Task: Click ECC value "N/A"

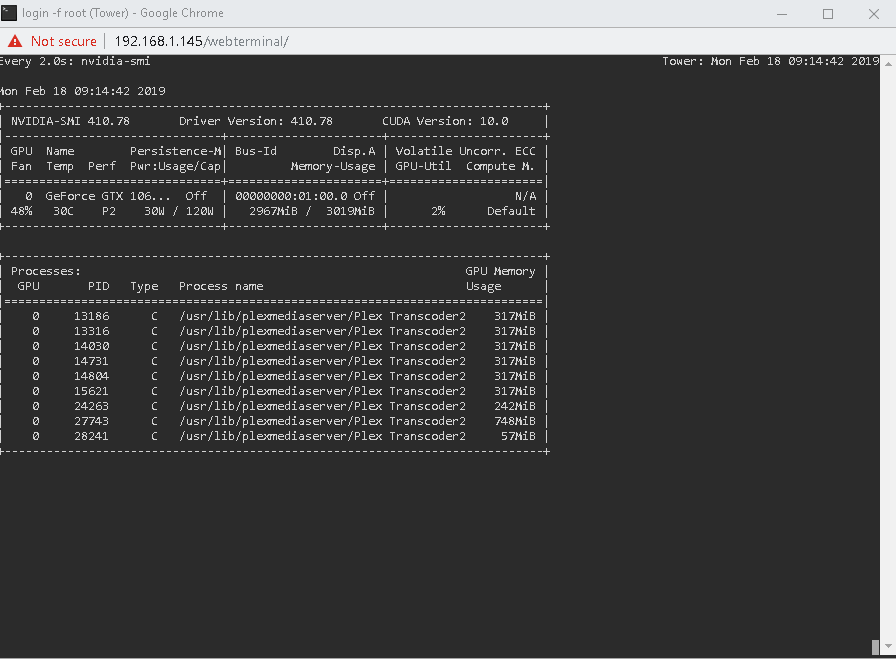Action: pos(525,196)
